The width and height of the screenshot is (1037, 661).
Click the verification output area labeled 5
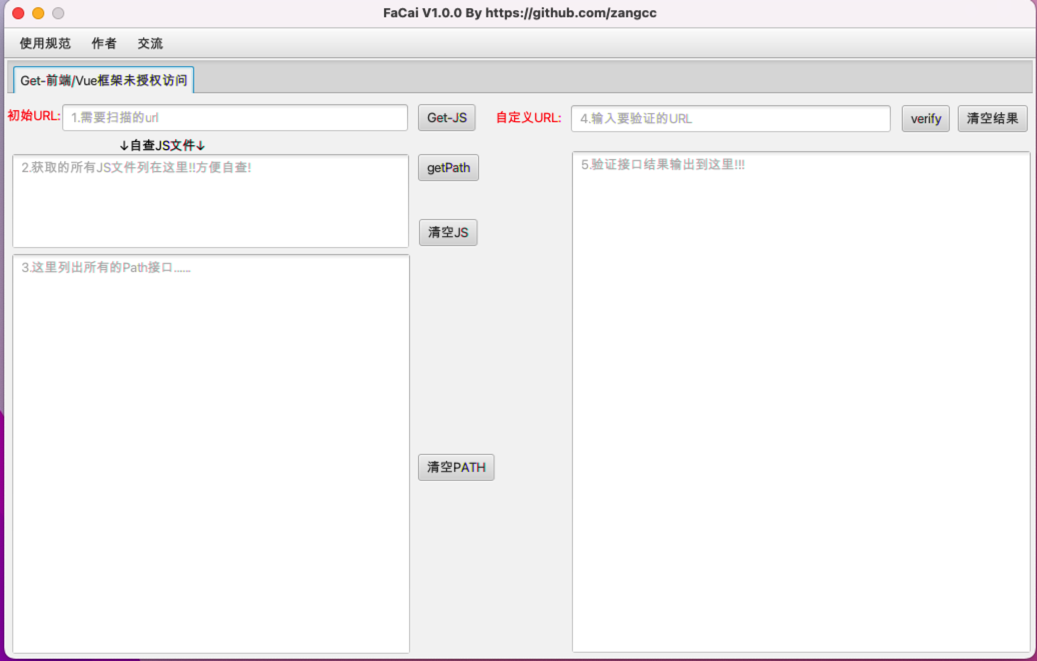pos(800,400)
